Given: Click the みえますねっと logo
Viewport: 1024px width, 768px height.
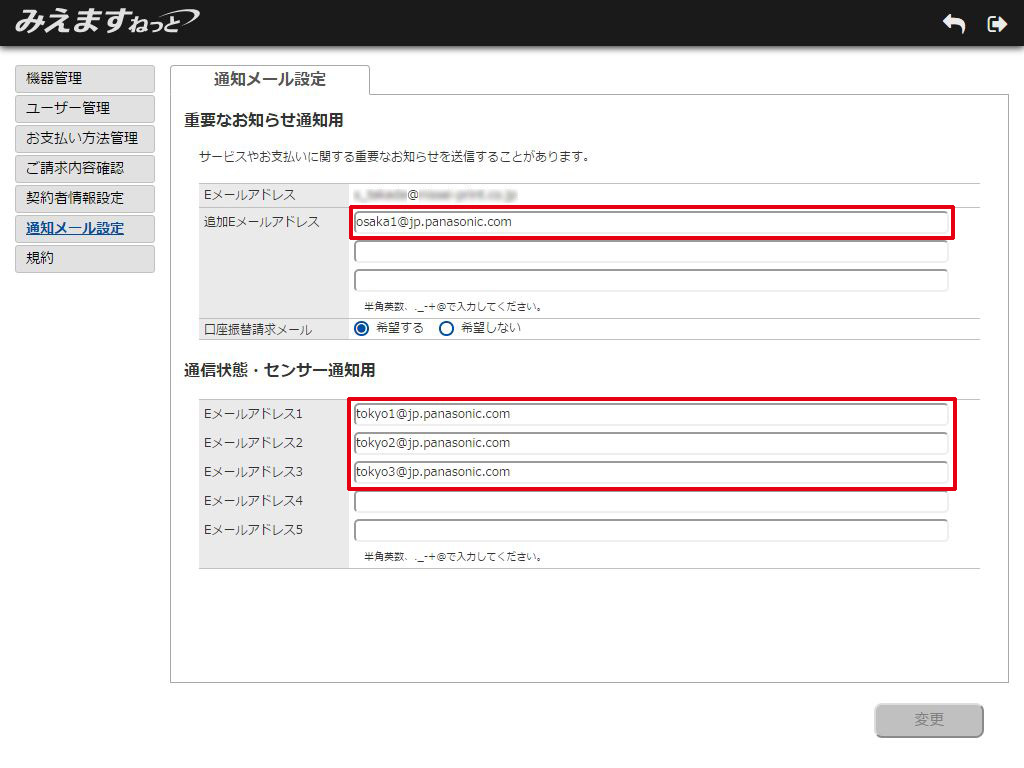Looking at the screenshot, I should pos(106,21).
